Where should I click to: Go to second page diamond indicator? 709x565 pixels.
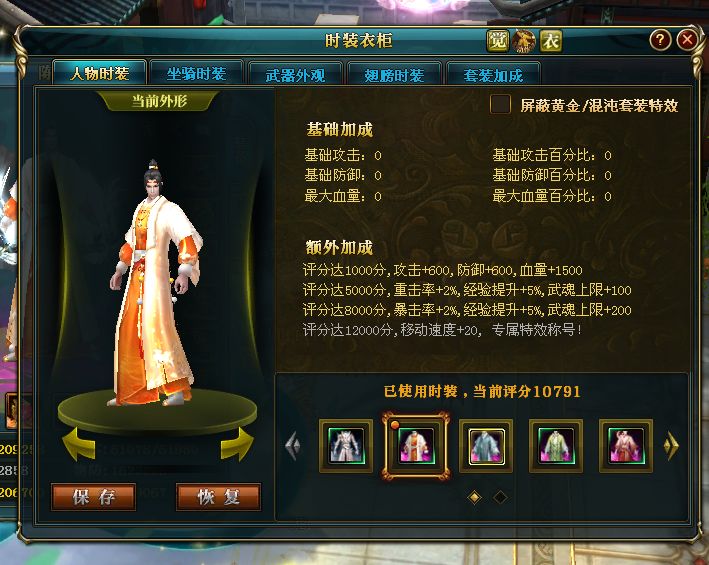(x=500, y=497)
